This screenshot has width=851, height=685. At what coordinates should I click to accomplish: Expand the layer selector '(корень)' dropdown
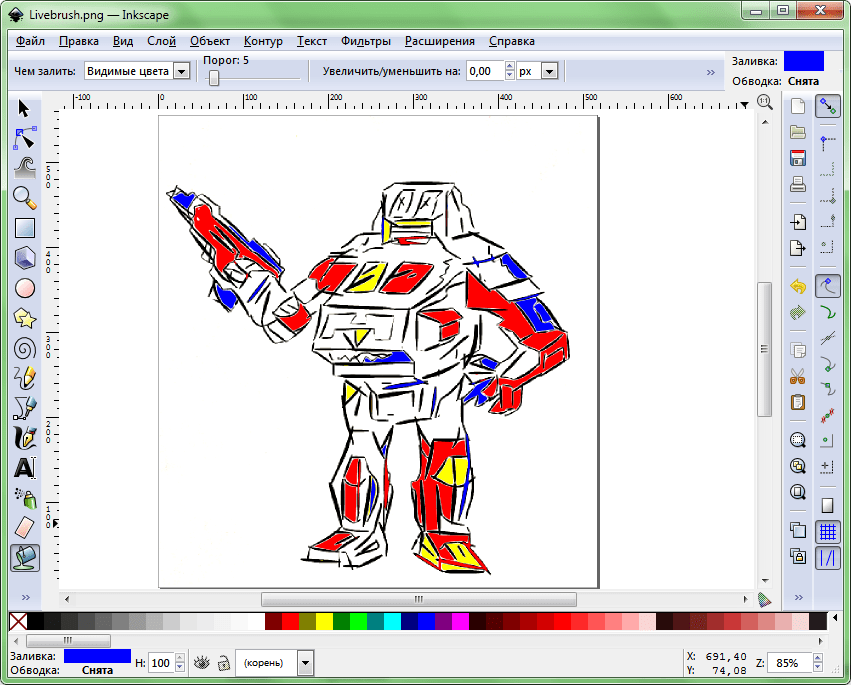click(305, 662)
